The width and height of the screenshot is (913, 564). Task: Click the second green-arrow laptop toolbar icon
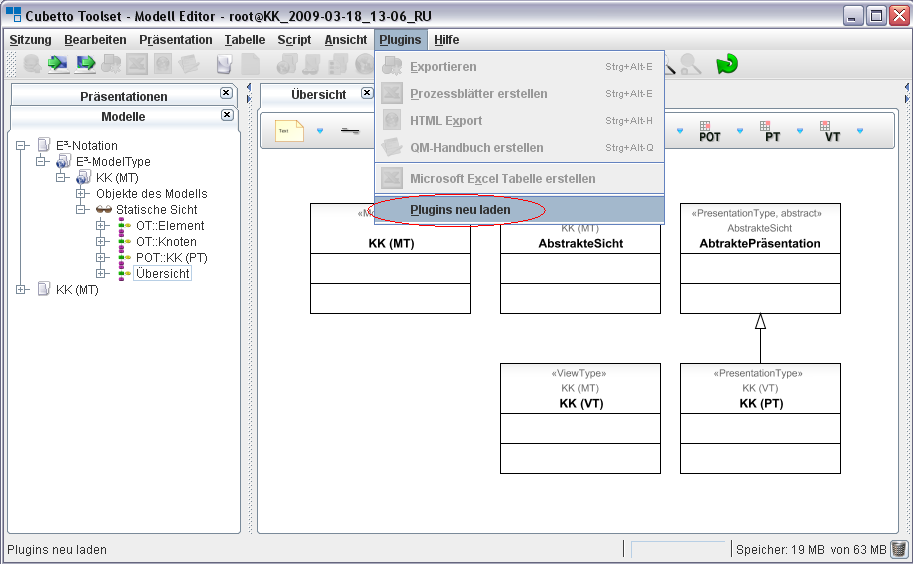click(85, 63)
